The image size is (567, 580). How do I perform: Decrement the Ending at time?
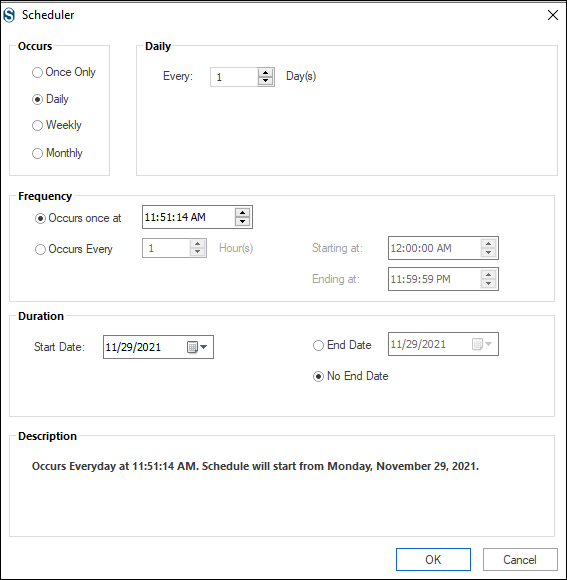pyautogui.click(x=488, y=283)
